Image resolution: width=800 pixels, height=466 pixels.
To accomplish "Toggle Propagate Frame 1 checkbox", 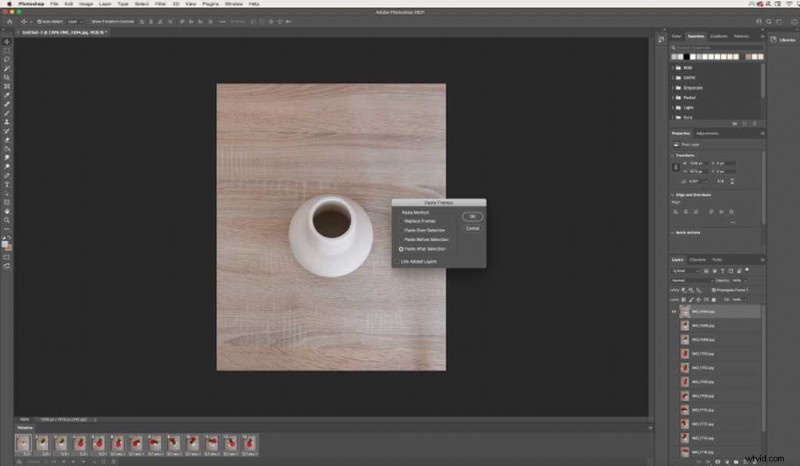I will tap(713, 290).
